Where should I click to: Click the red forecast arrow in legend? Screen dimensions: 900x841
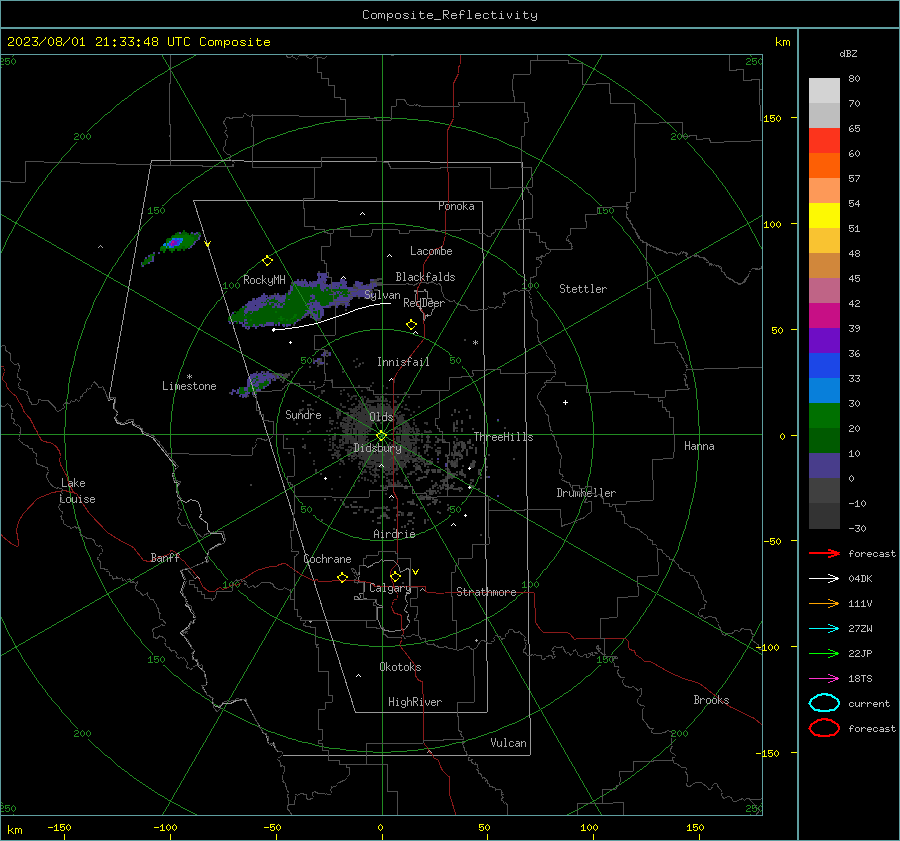(x=824, y=553)
